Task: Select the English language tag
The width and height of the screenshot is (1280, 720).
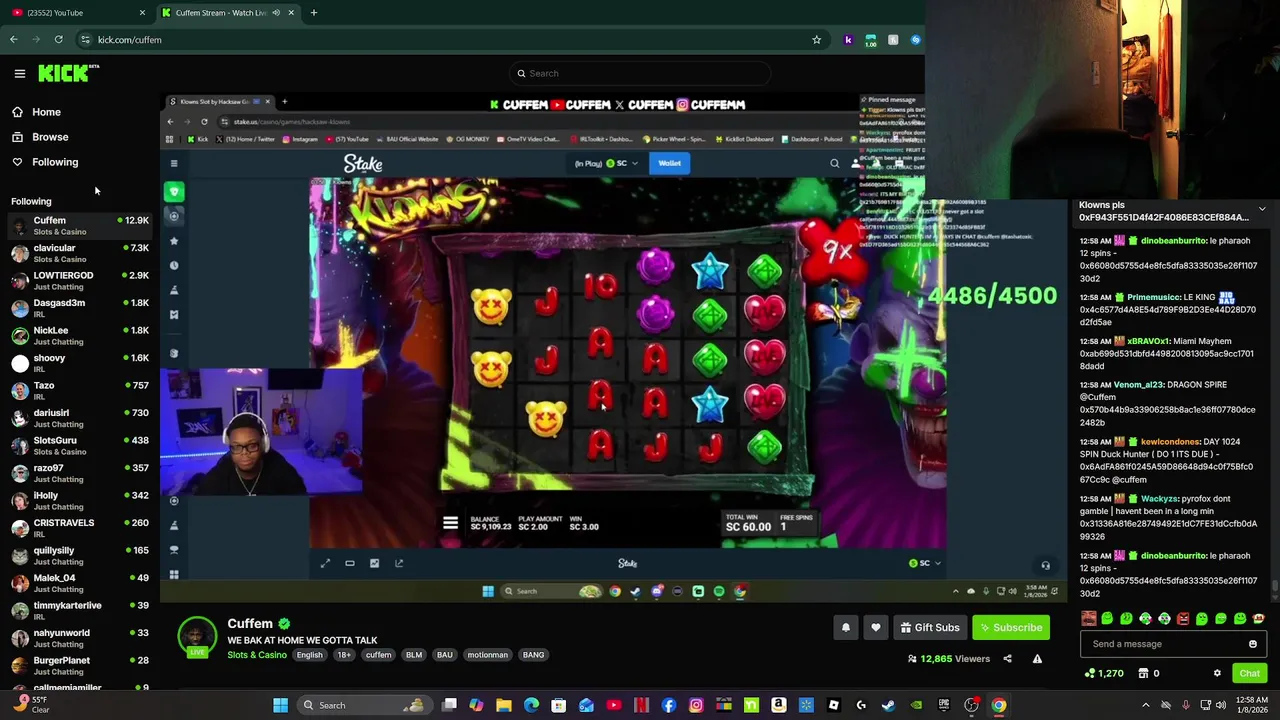Action: (309, 655)
